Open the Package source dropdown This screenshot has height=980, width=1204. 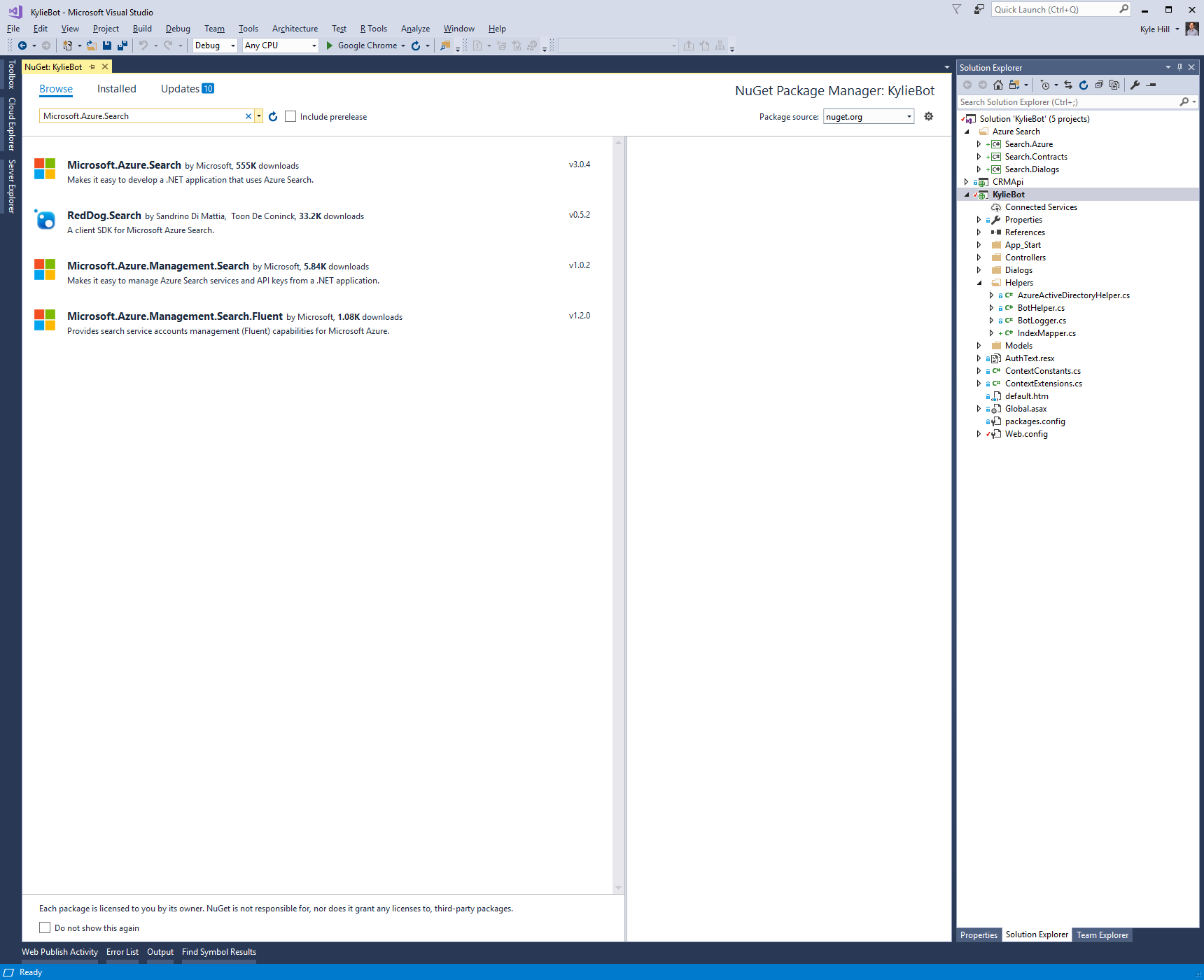869,116
